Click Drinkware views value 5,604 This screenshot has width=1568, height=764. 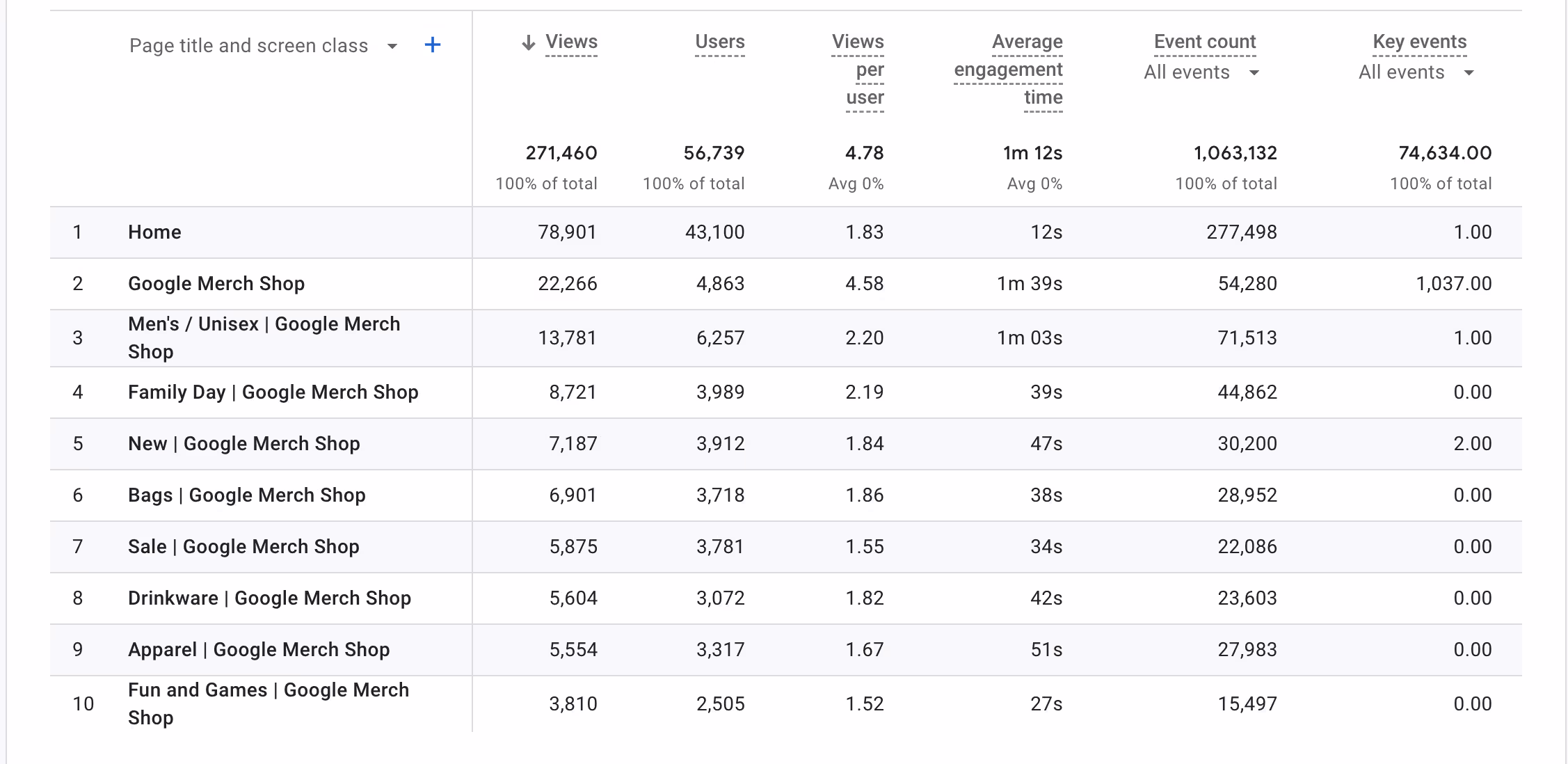(573, 598)
